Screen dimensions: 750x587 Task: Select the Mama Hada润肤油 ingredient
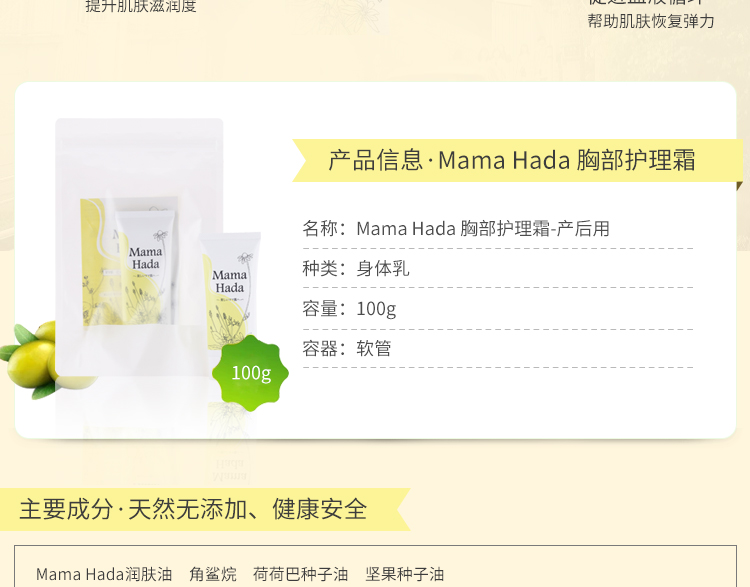point(104,574)
